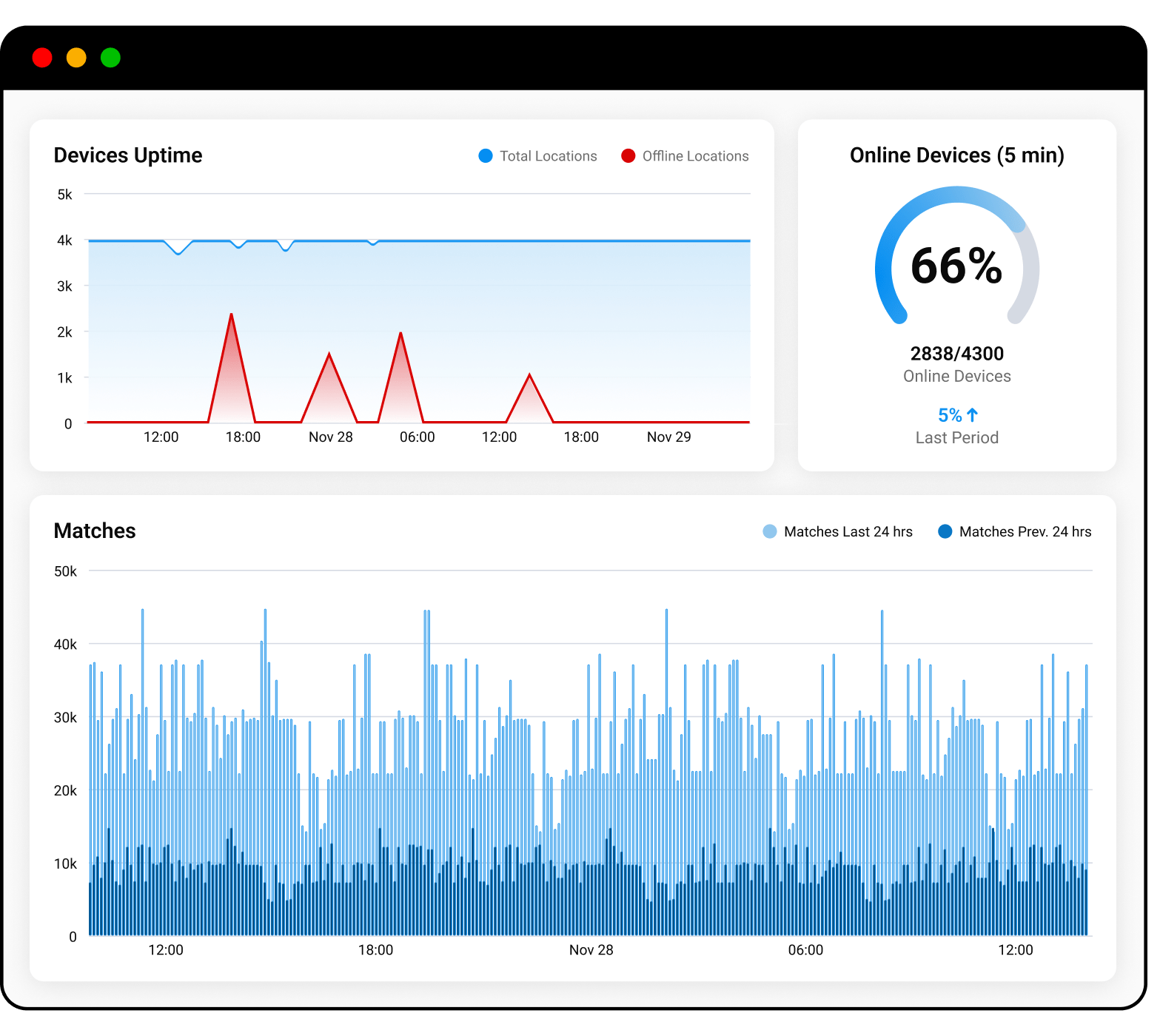Click the light blue Matches Last legend dot
Viewport: 1160px width, 1036px height.
[x=770, y=531]
